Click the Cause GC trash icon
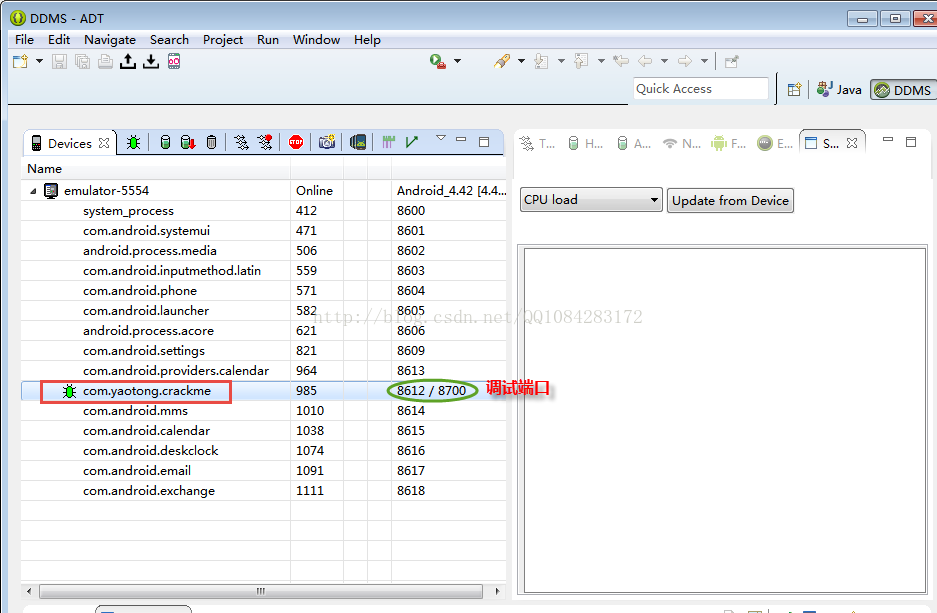This screenshot has height=613, width=937. [212, 142]
